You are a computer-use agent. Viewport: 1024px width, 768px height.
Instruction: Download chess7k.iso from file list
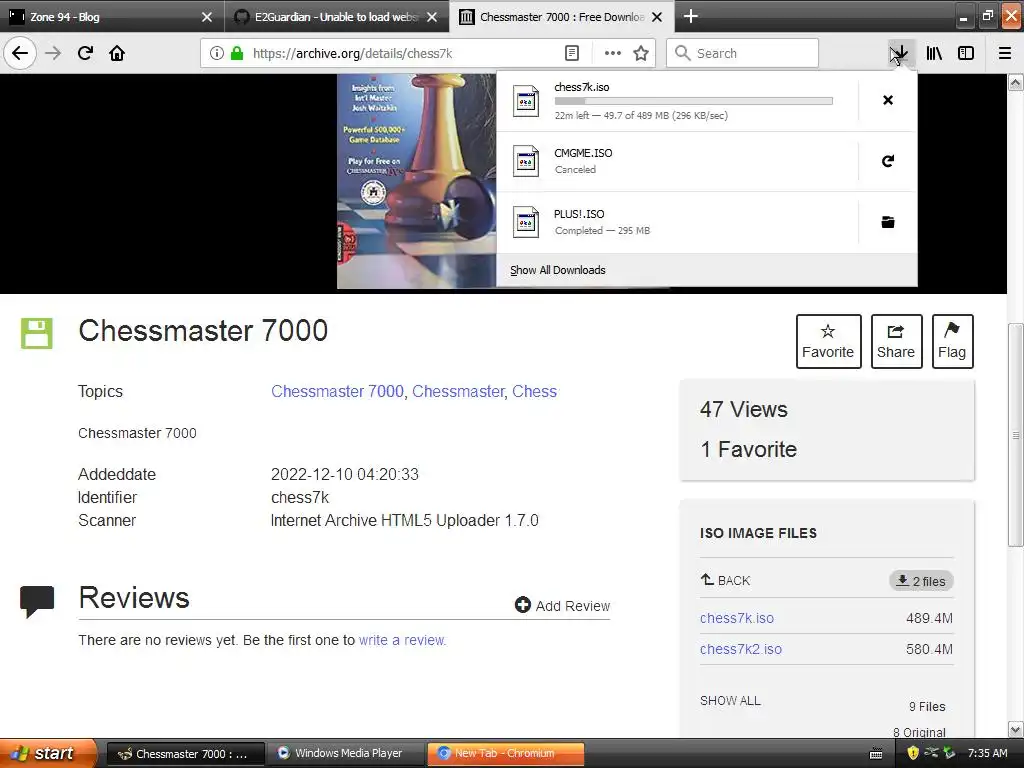click(x=737, y=618)
